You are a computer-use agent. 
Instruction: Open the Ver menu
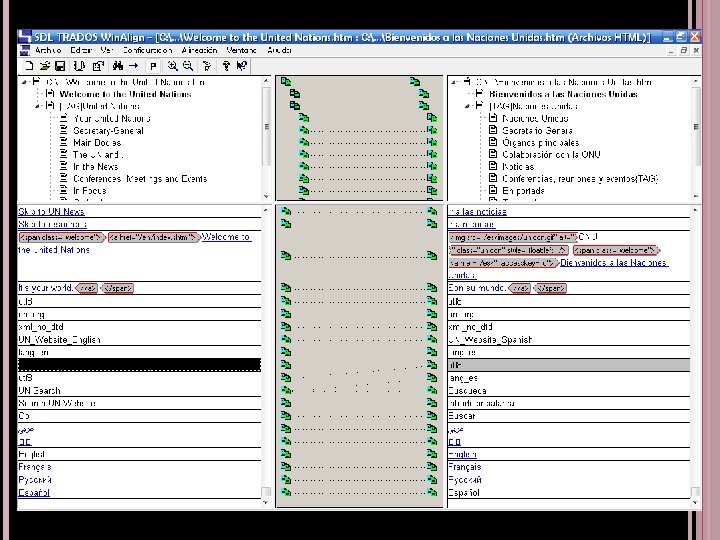pyautogui.click(x=107, y=50)
